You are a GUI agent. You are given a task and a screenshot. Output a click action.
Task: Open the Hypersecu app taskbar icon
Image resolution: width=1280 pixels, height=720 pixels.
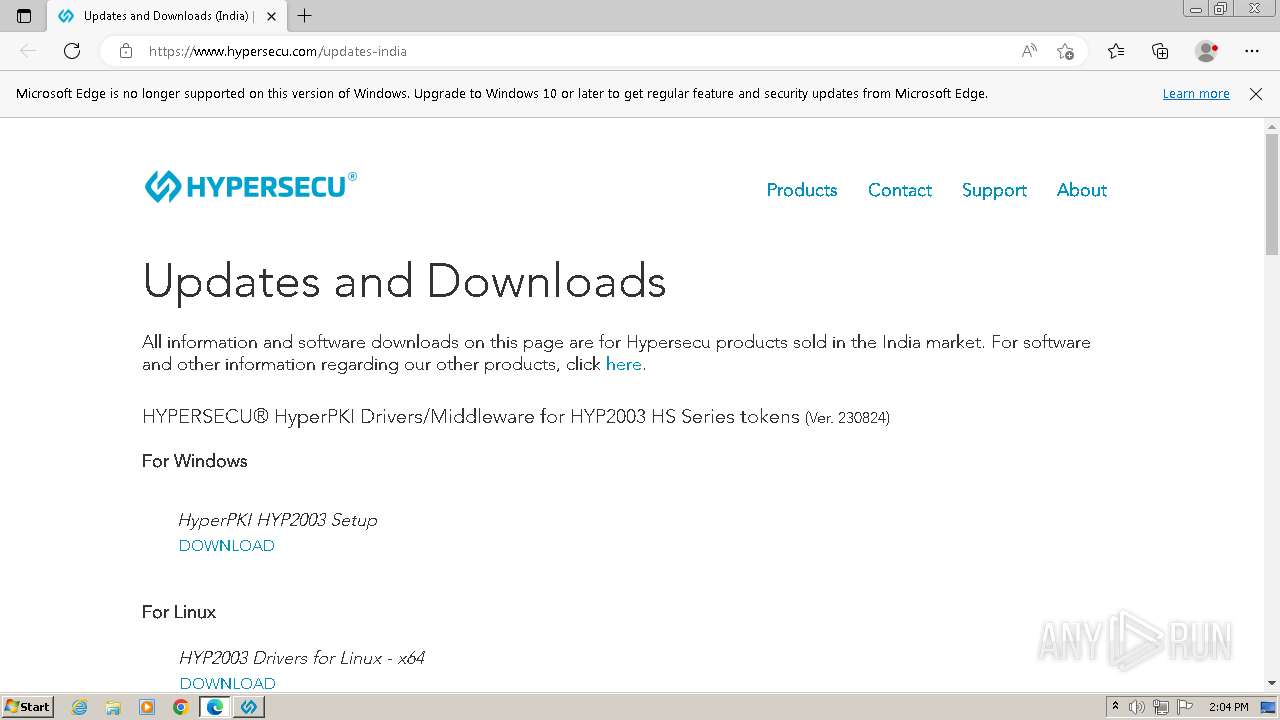pos(249,707)
